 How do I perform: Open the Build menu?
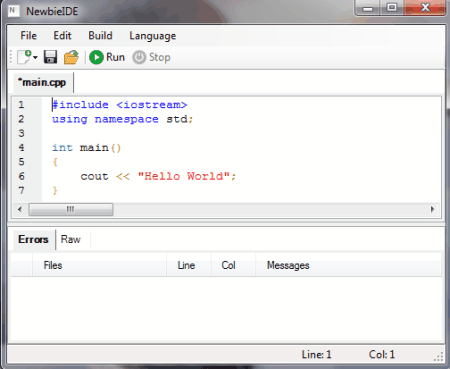[x=100, y=36]
